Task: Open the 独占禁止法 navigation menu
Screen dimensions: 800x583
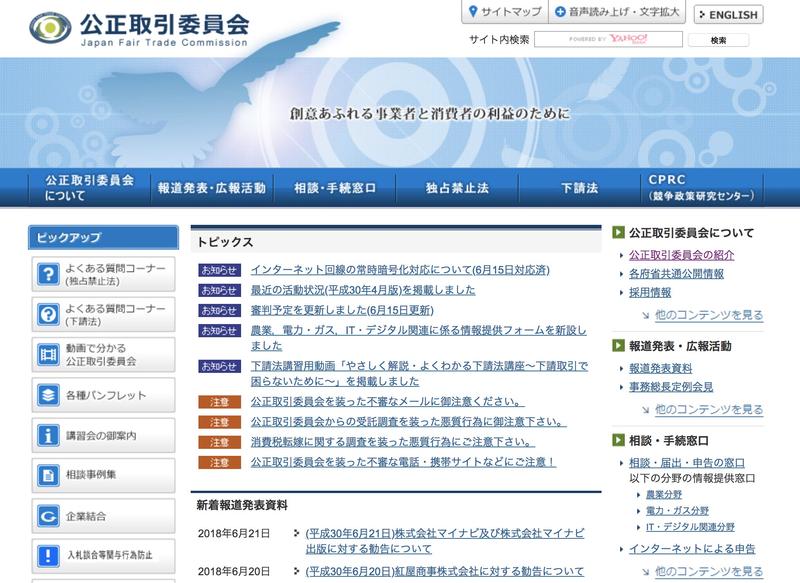Action: point(457,188)
